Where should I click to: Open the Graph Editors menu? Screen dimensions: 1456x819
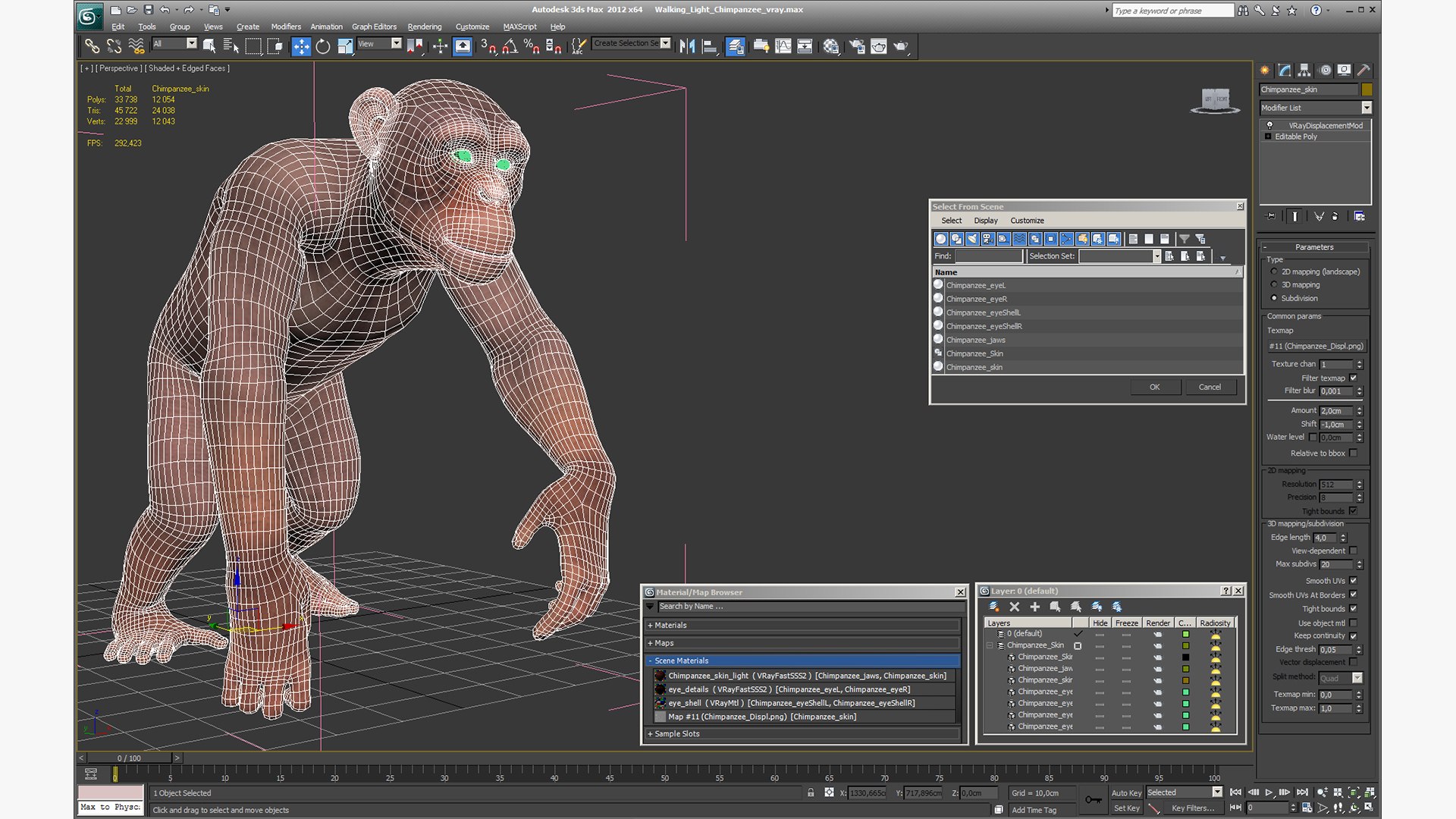click(374, 27)
